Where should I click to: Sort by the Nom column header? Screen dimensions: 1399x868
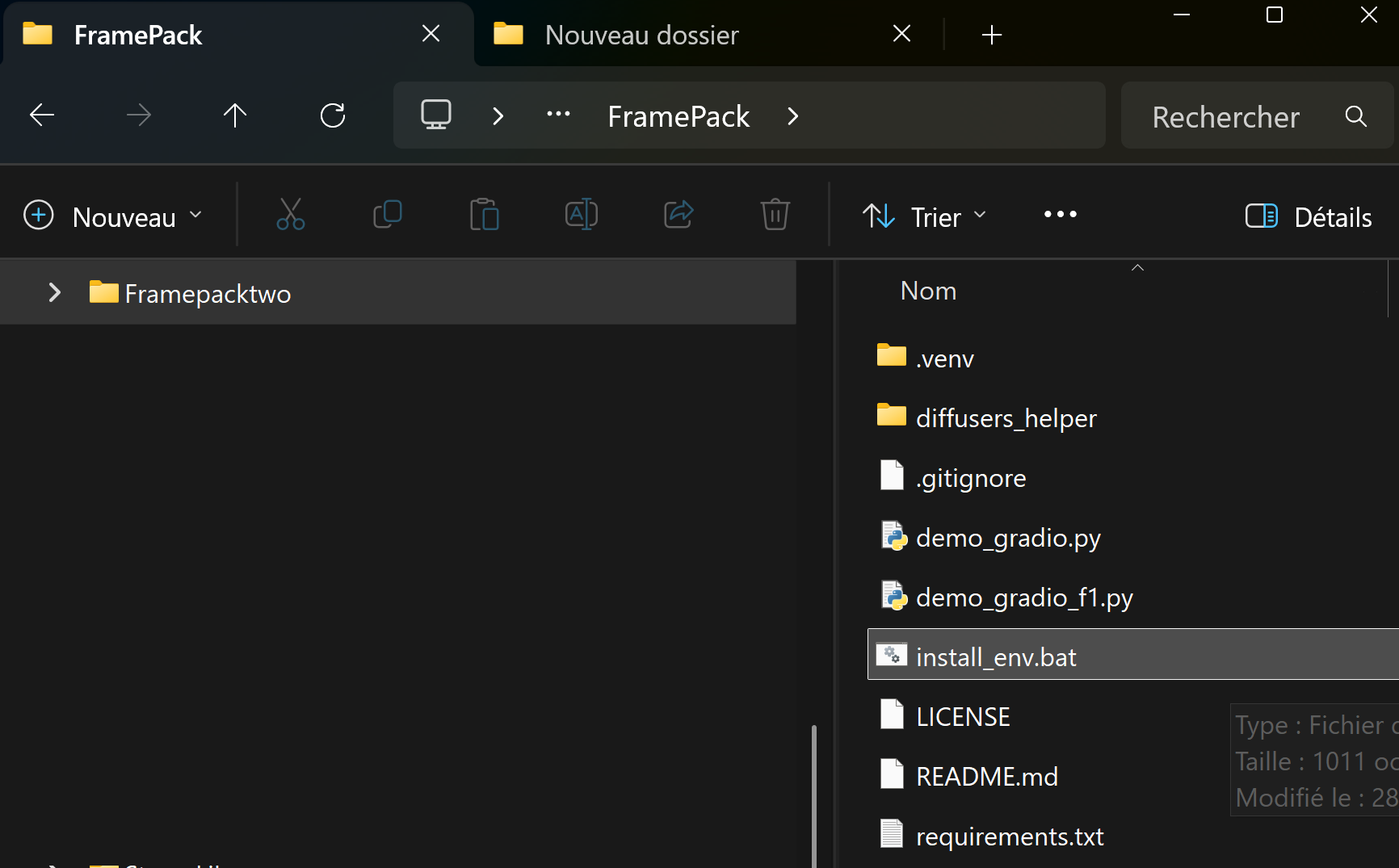pyautogui.click(x=929, y=290)
